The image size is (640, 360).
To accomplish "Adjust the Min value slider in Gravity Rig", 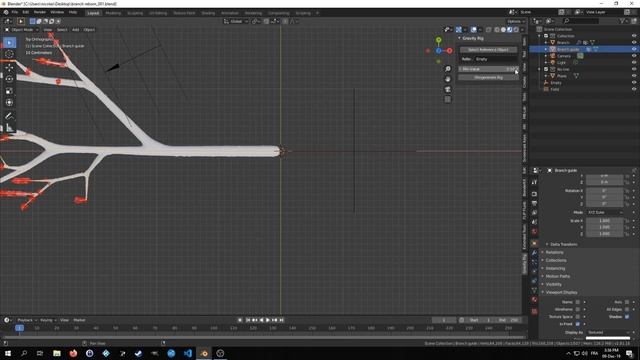I will tap(488, 69).
